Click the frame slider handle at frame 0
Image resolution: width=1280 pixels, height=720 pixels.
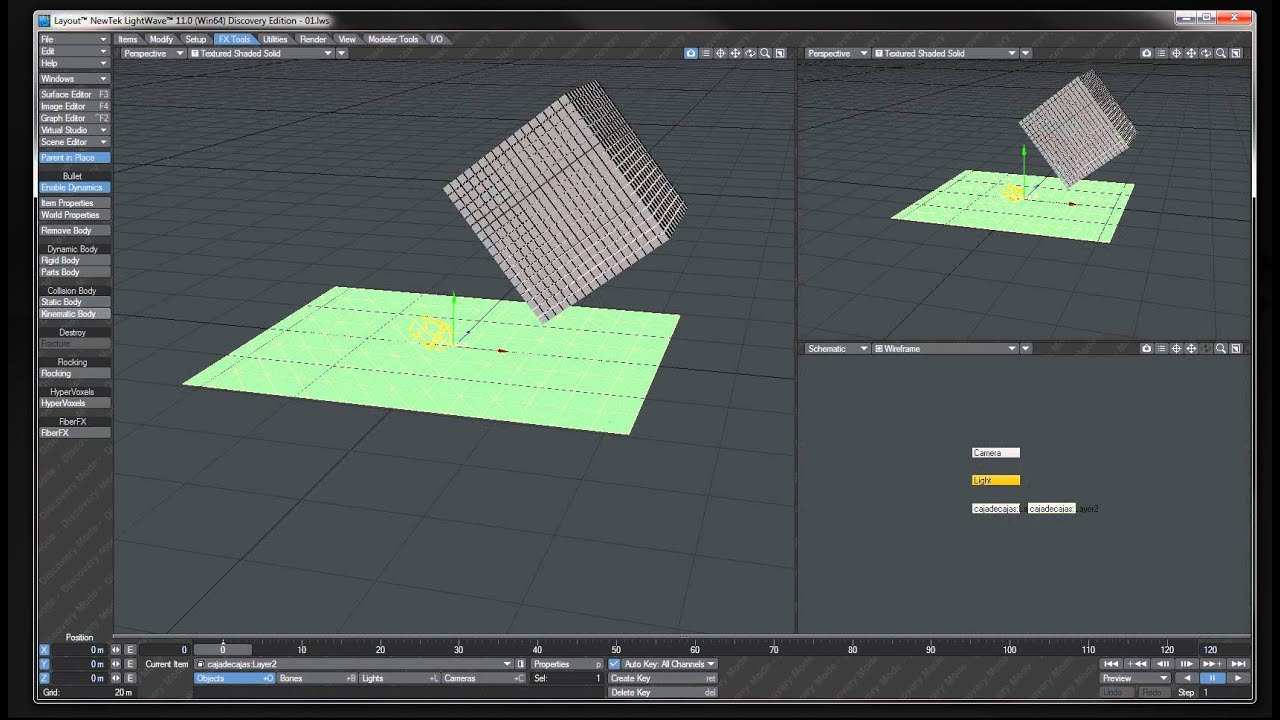click(223, 649)
